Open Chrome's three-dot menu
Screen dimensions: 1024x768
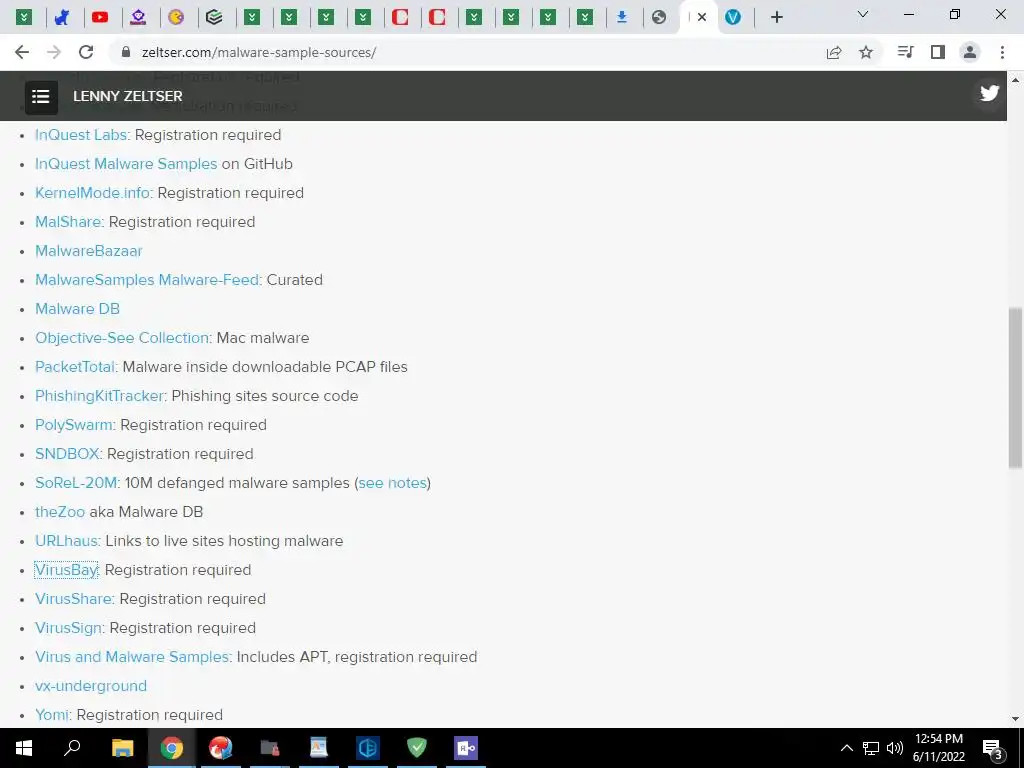tap(1002, 52)
